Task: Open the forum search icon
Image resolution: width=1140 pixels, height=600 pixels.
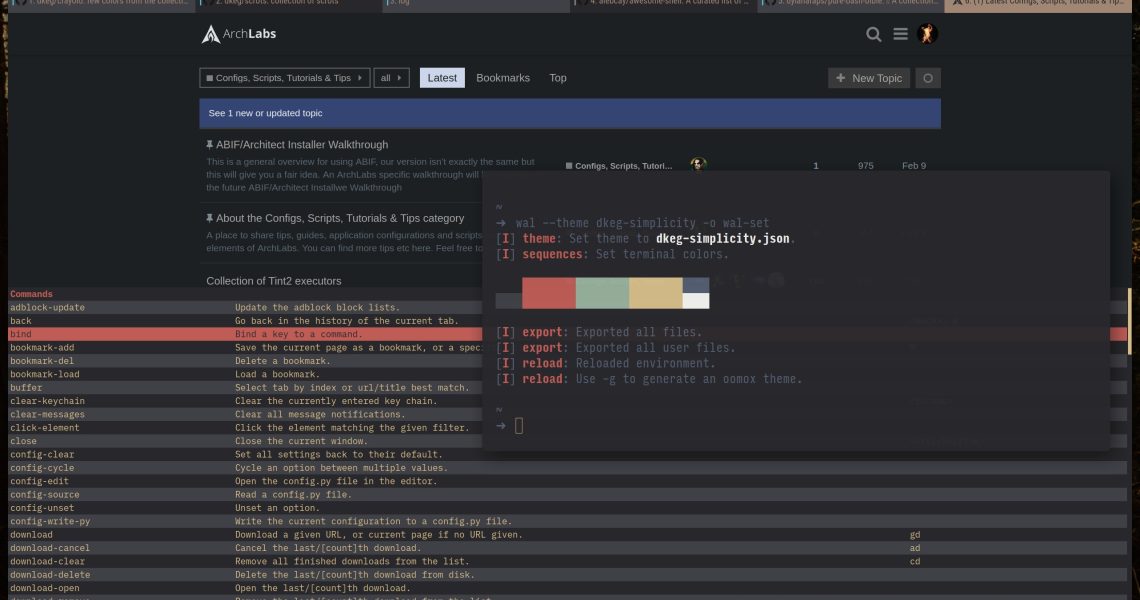Action: (873, 34)
